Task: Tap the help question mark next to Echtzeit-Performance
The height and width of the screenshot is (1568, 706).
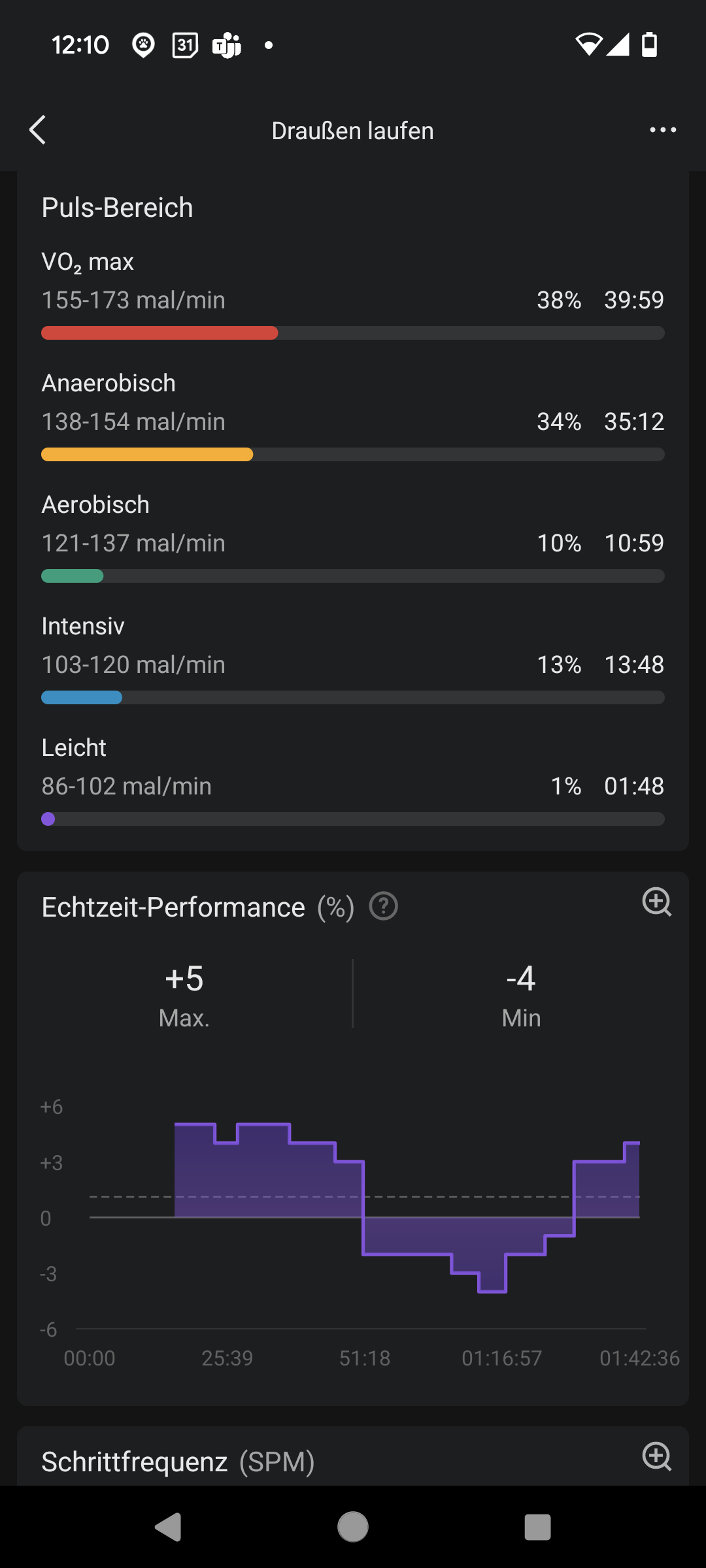Action: (x=384, y=907)
